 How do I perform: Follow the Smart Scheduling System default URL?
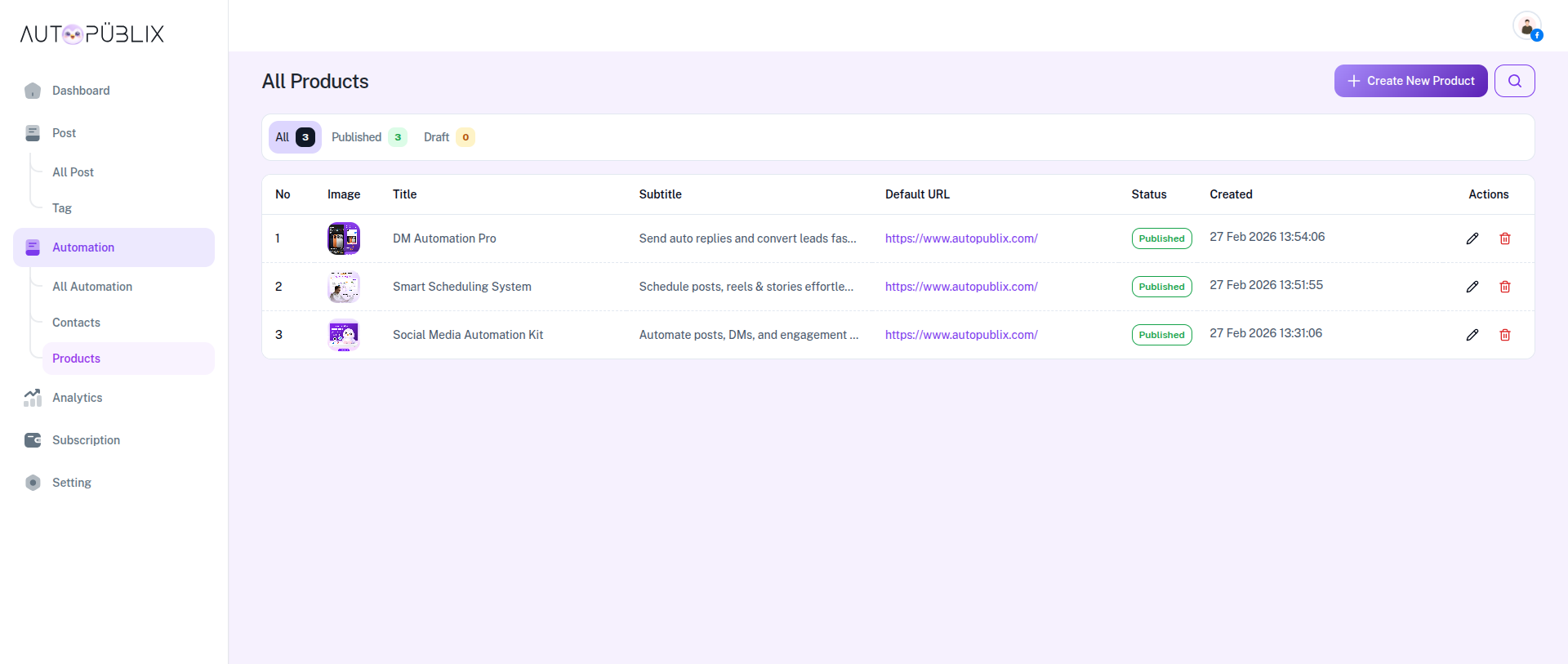point(961,287)
